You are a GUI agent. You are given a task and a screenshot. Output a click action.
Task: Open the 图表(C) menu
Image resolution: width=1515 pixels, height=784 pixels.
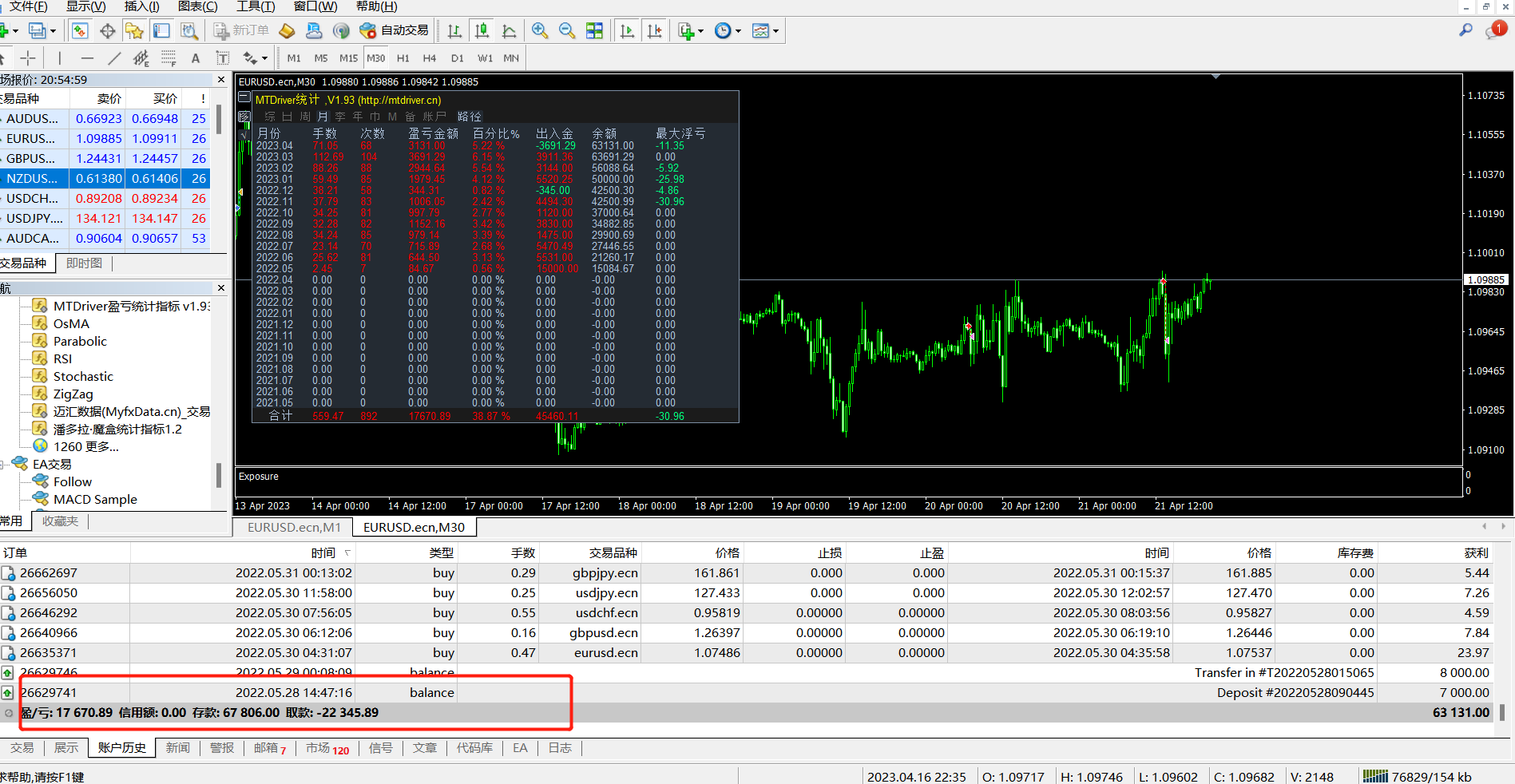click(x=197, y=6)
